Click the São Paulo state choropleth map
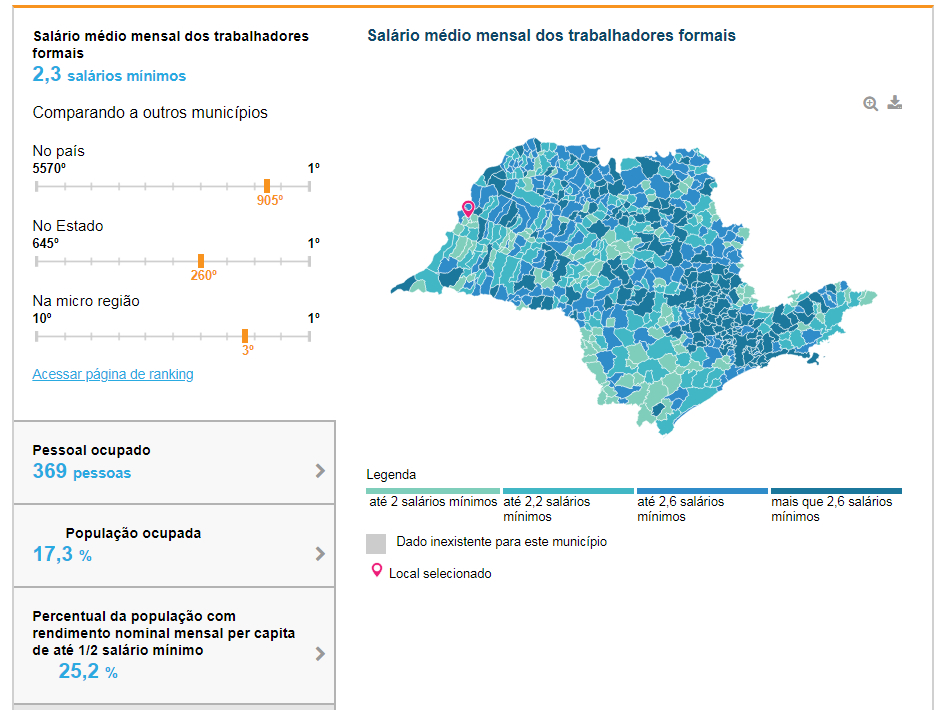Image resolution: width=944 pixels, height=710 pixels. [x=633, y=286]
